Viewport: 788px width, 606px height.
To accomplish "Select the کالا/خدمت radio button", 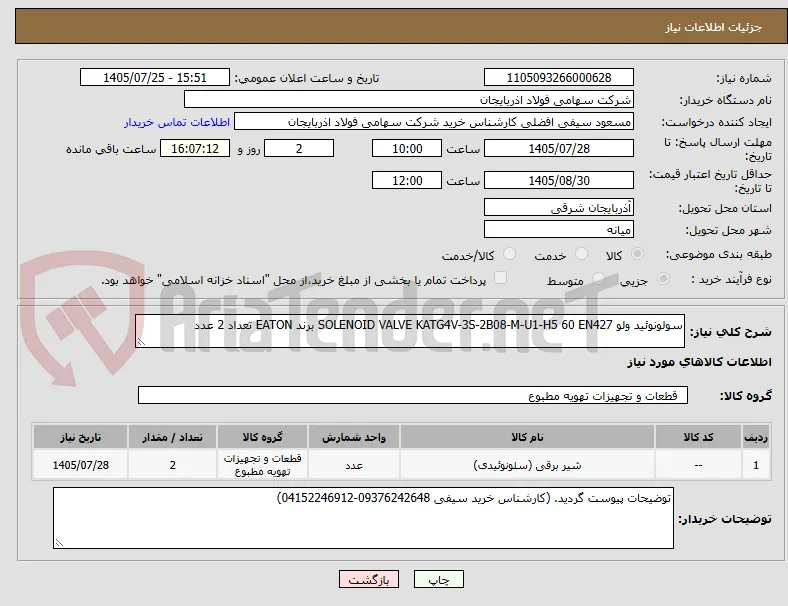I will point(510,254).
